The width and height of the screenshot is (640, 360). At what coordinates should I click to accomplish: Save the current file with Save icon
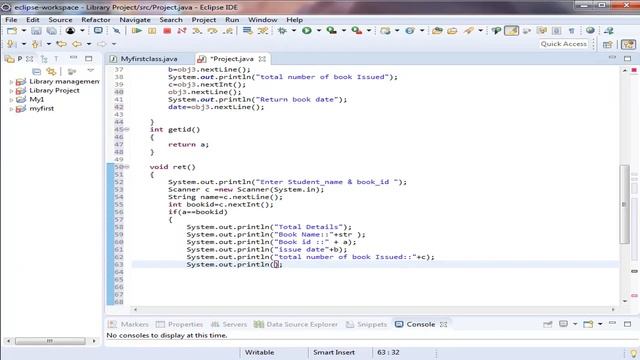[x=36, y=31]
